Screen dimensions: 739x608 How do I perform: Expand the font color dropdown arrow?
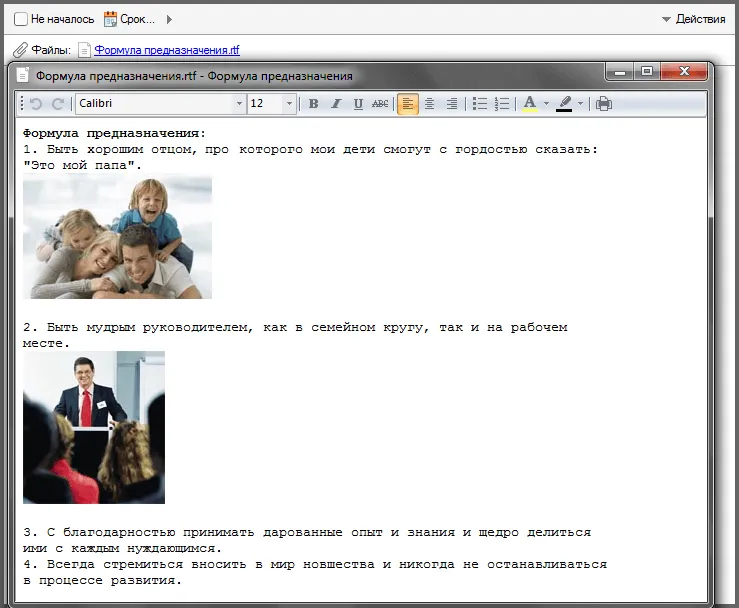pyautogui.click(x=546, y=104)
